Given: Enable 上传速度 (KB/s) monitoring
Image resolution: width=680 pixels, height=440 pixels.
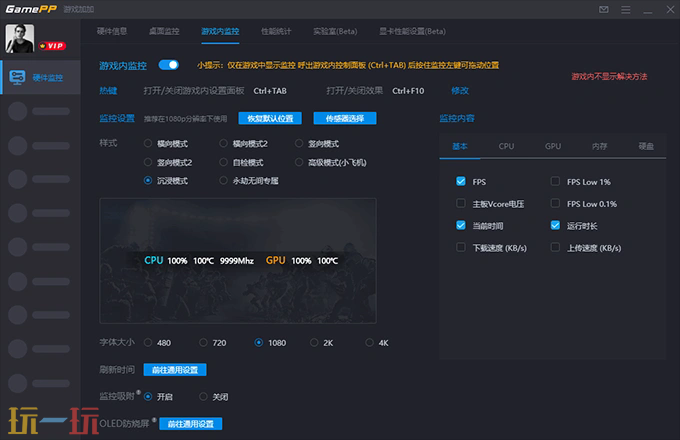Looking at the screenshot, I should (x=555, y=248).
